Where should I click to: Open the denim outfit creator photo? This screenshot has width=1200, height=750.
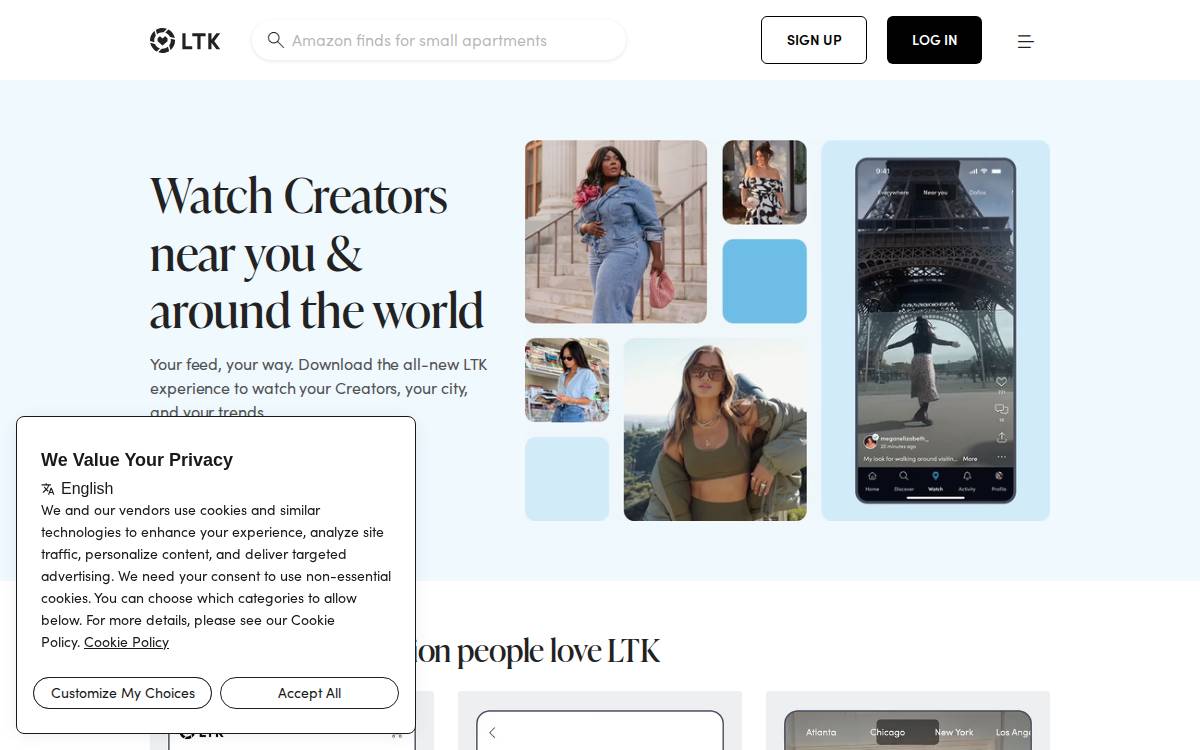tap(616, 232)
